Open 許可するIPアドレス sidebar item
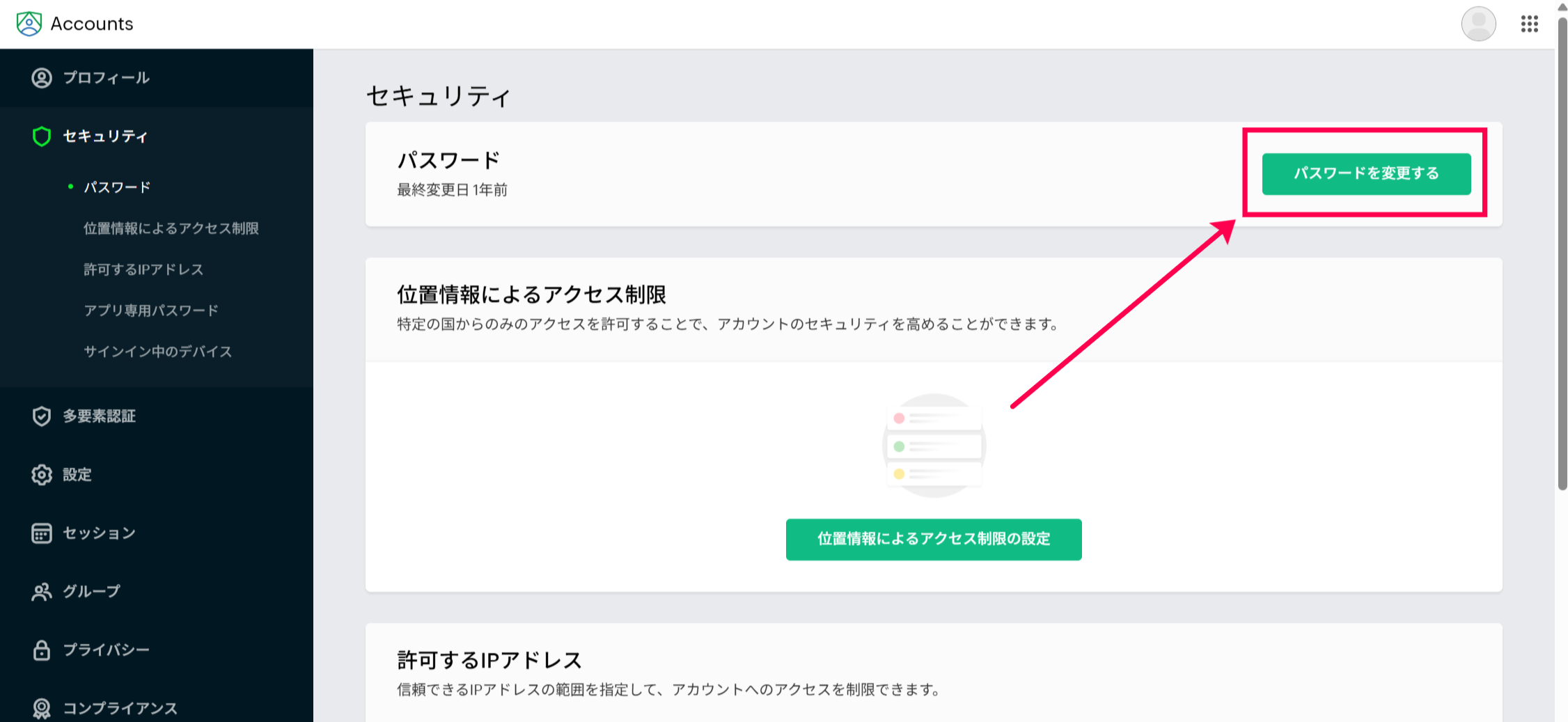This screenshot has height=722, width=1568. tap(143, 269)
